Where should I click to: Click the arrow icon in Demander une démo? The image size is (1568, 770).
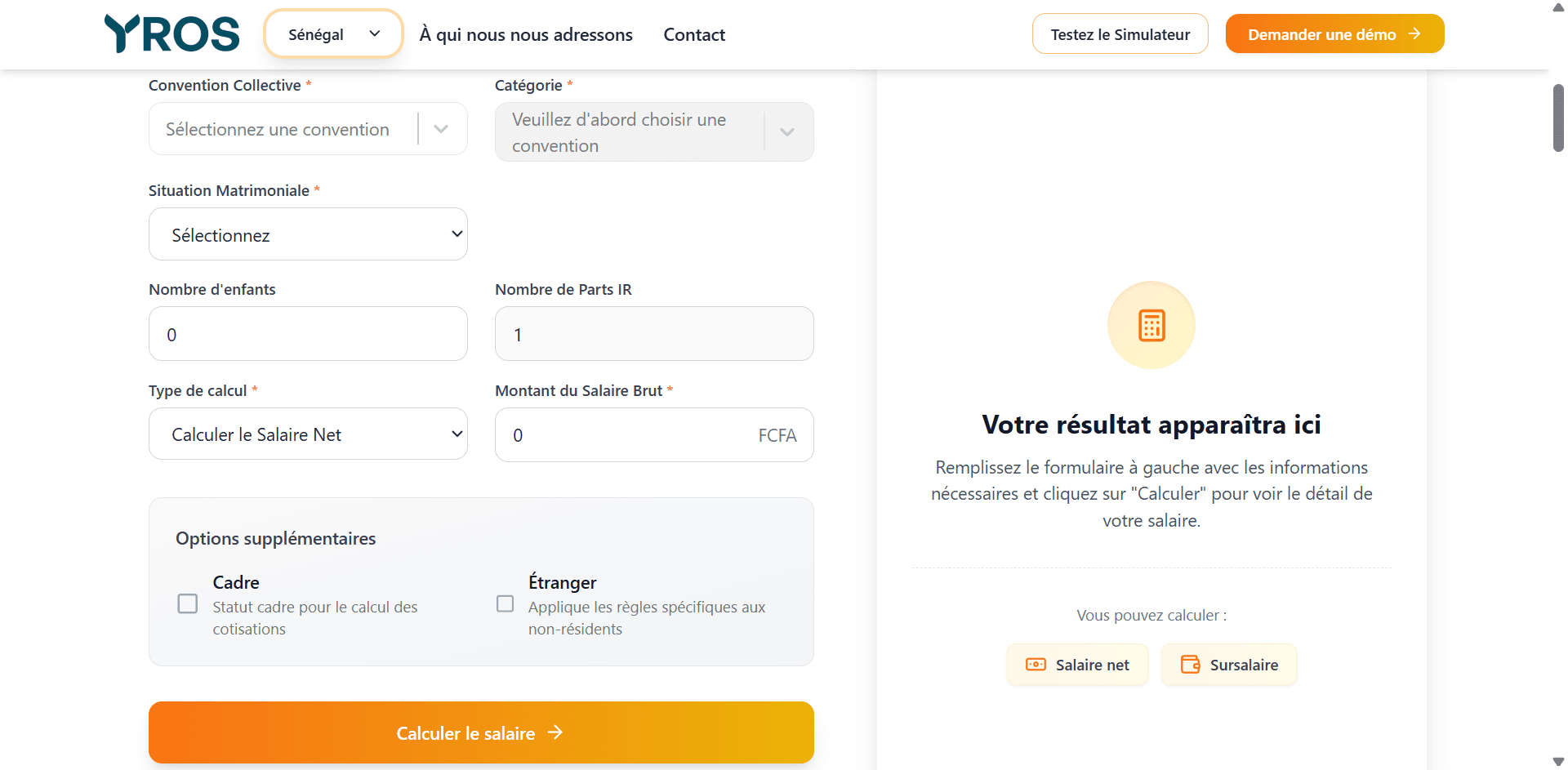pos(1415,34)
